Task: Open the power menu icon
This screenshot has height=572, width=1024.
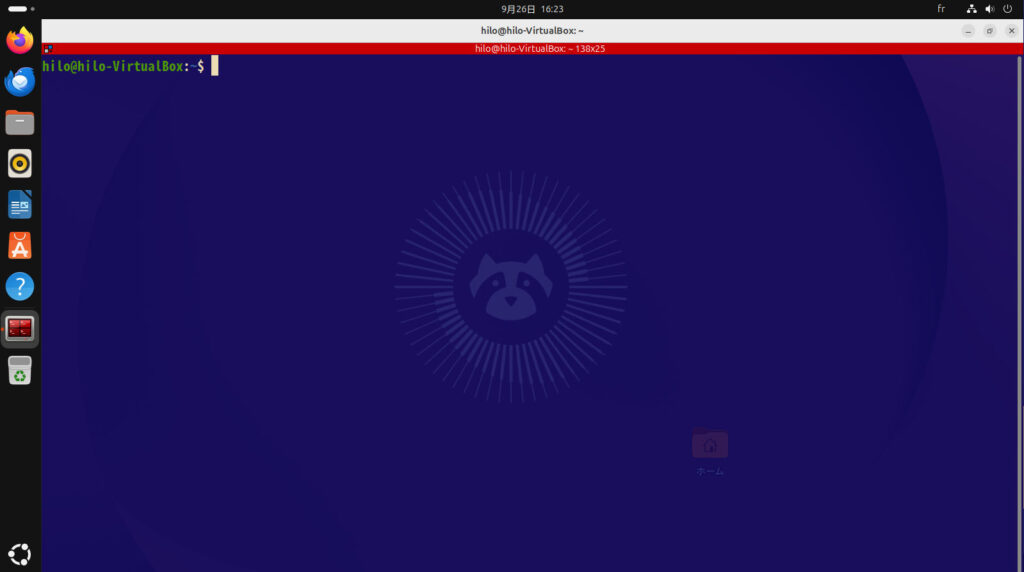Action: [1008, 8]
